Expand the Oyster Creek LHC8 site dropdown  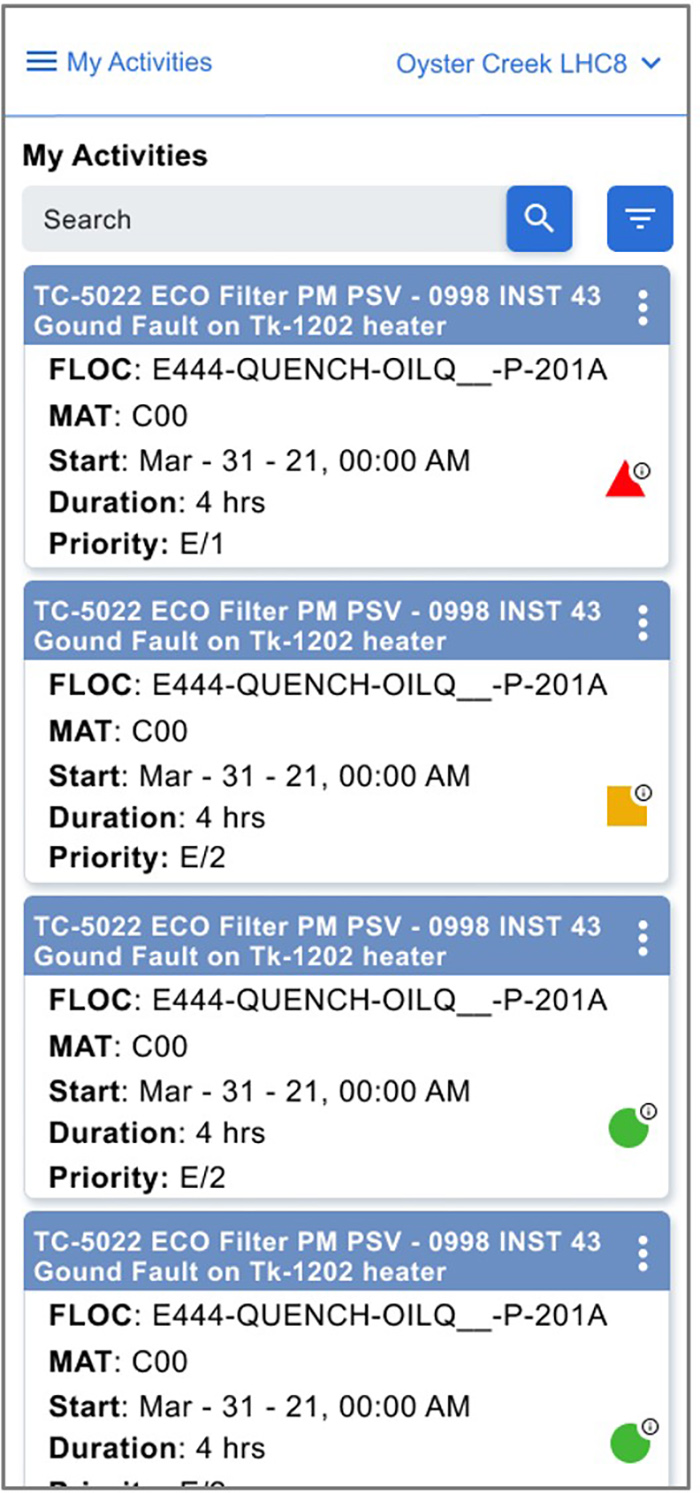coord(512,64)
